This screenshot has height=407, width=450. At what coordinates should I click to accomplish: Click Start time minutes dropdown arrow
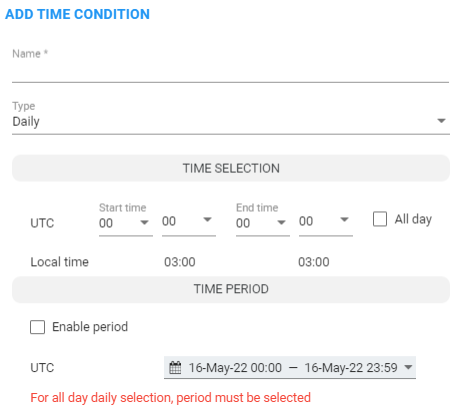(x=207, y=219)
